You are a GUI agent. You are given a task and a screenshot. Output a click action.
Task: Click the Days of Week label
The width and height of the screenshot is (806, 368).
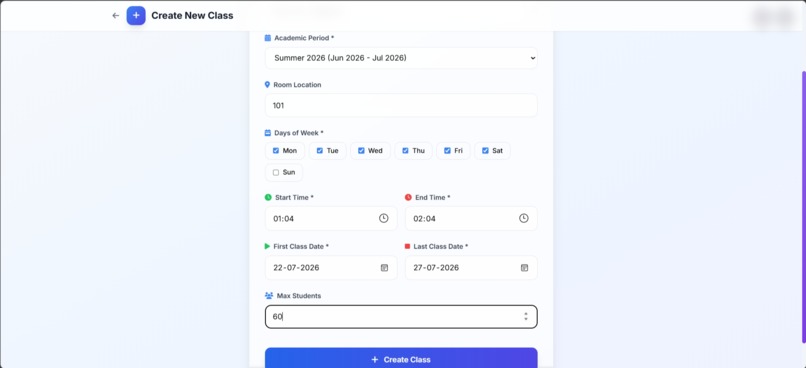pyautogui.click(x=299, y=133)
